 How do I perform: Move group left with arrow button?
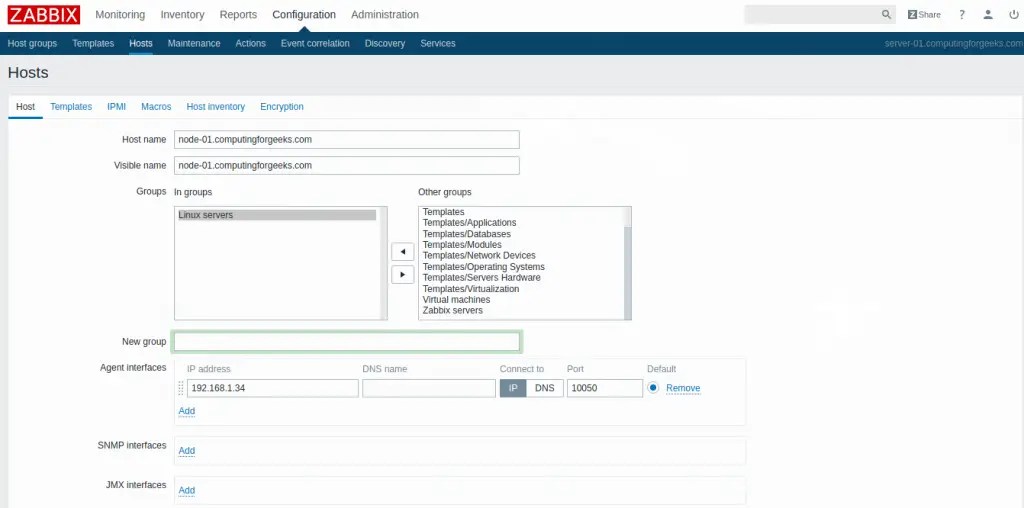402,251
